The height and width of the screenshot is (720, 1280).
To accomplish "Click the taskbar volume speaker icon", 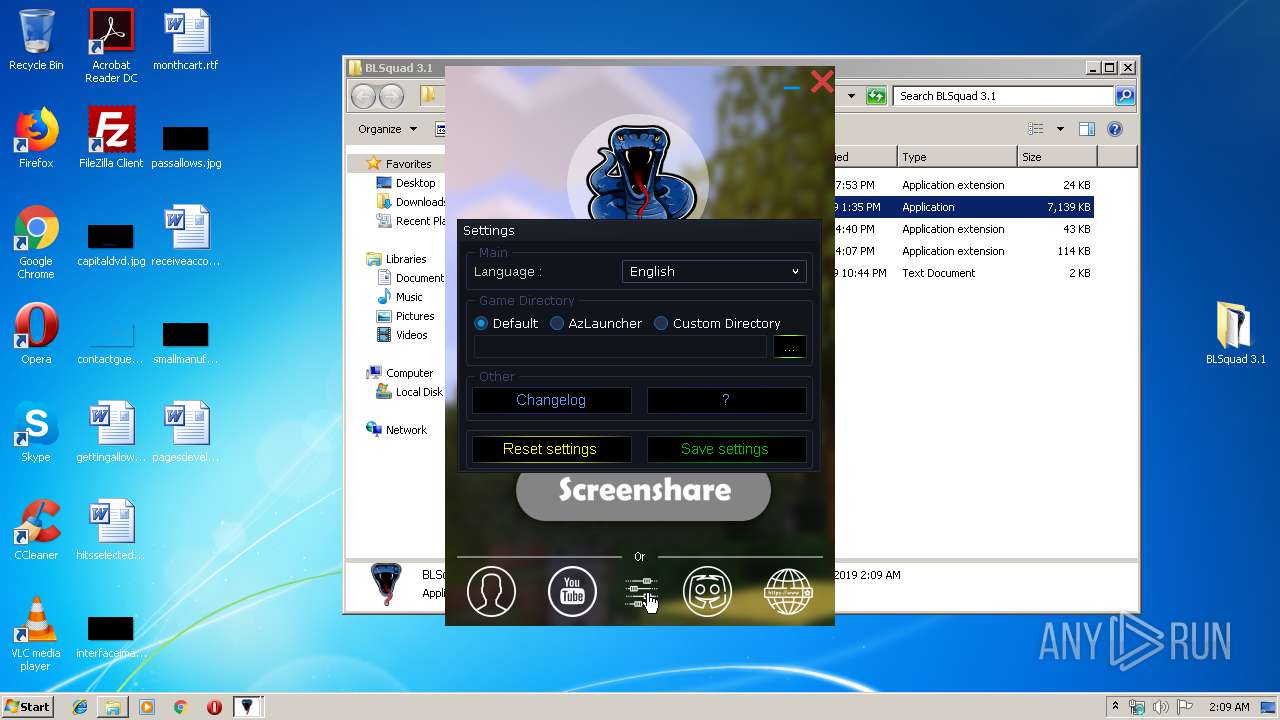I will (1161, 707).
